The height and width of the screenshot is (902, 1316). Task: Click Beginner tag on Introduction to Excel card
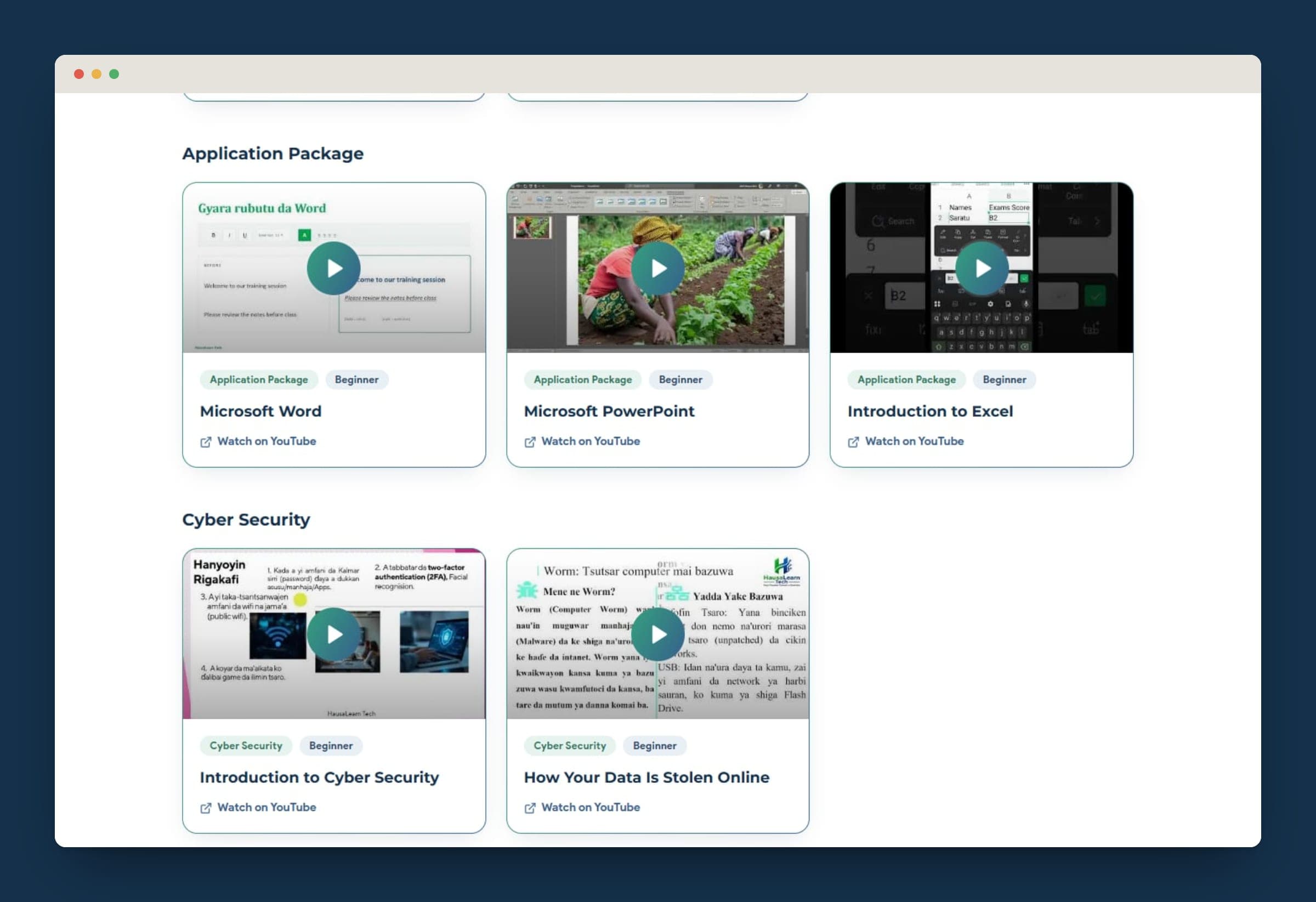[x=1005, y=379]
